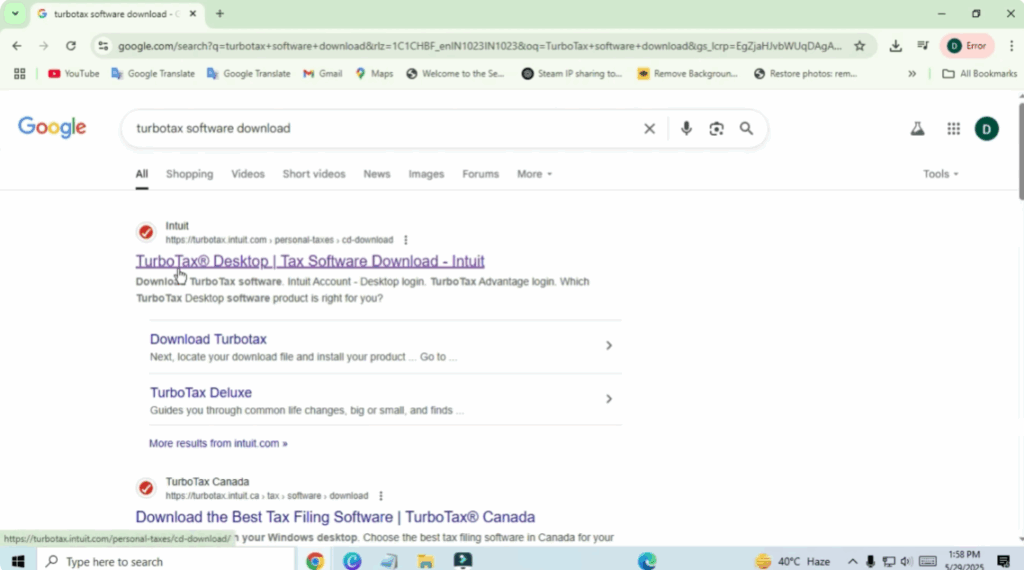This screenshot has height=570, width=1024.
Task: Switch to the Forums tab
Action: point(480,174)
